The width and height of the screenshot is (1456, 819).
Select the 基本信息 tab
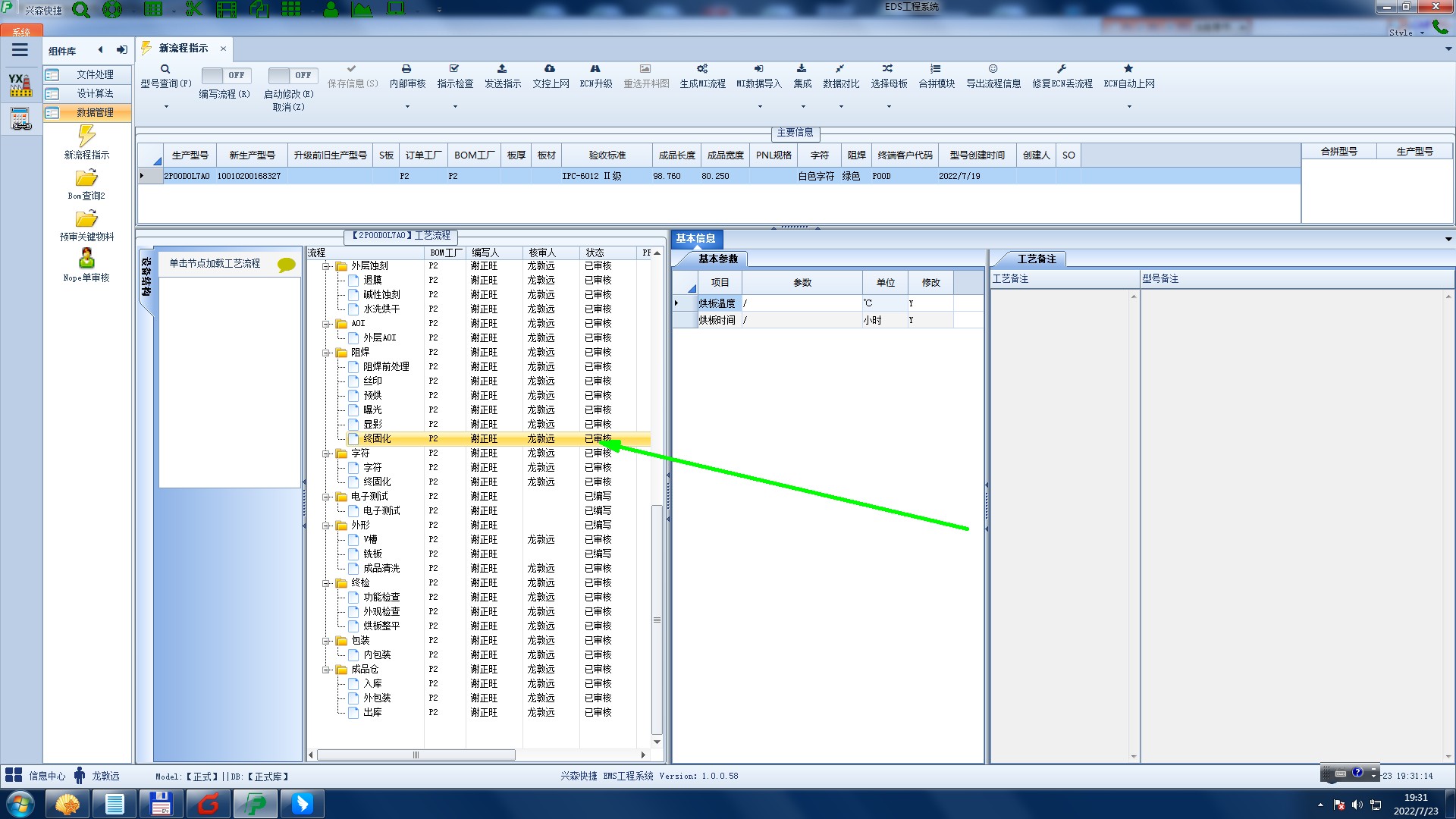(695, 238)
